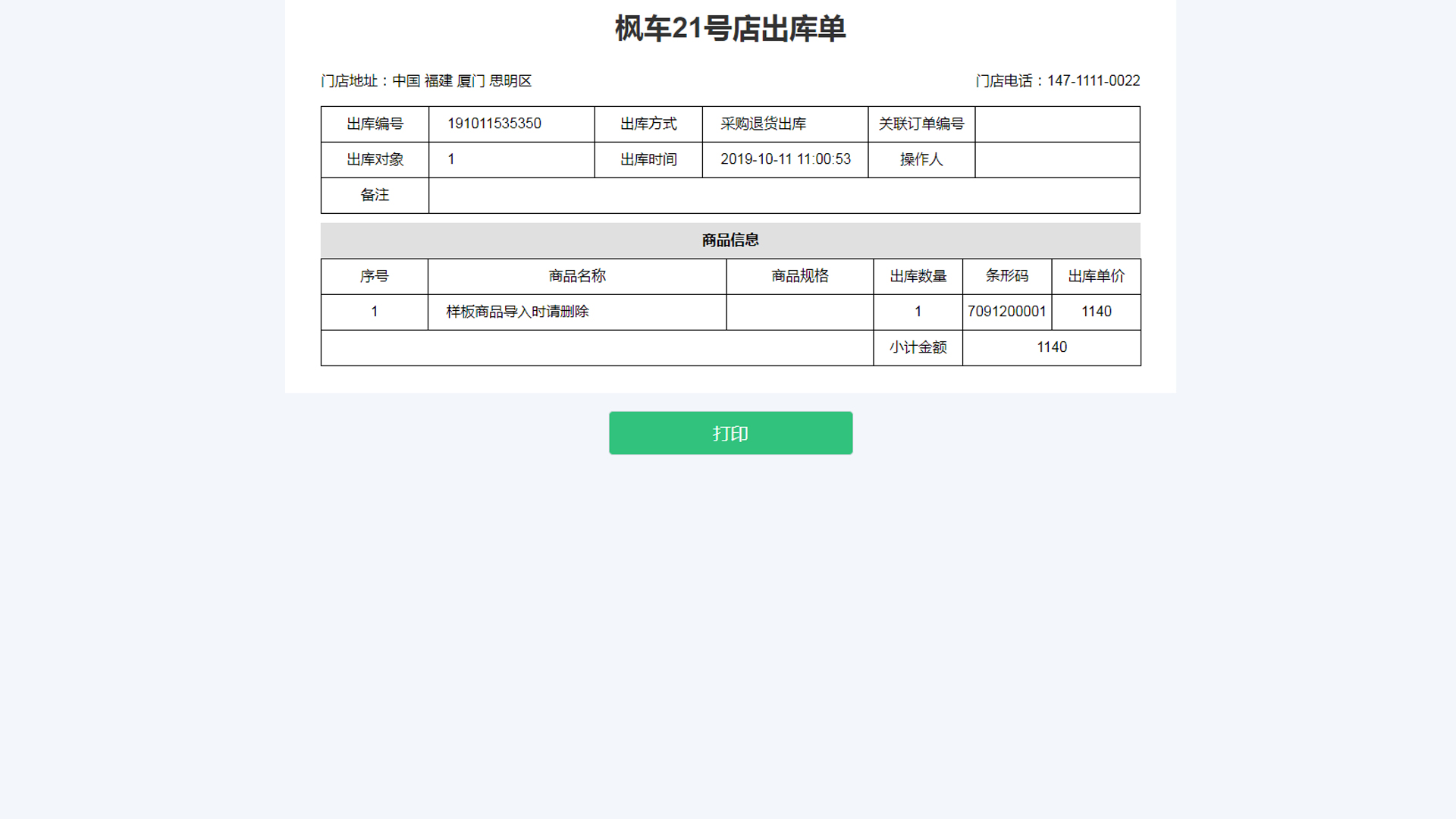Click the empty 操作人 value cell

point(1057,159)
